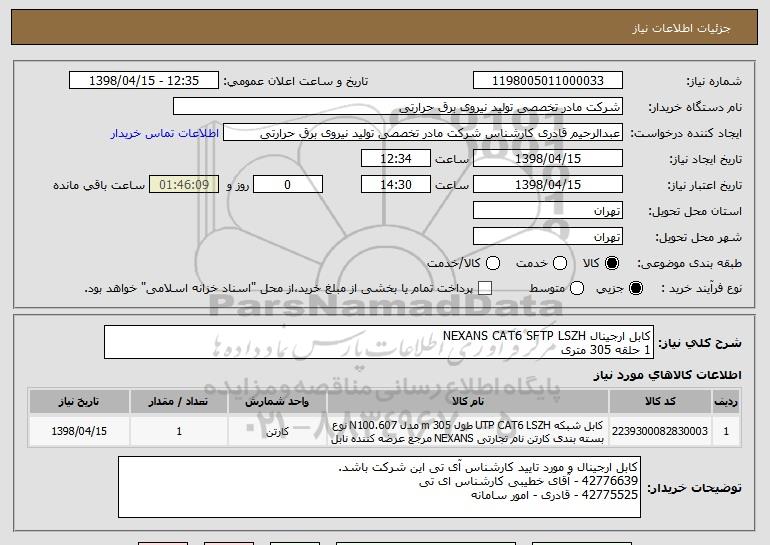
Task: Click the general description box NEXANS CAT6
Action: [x=379, y=342]
